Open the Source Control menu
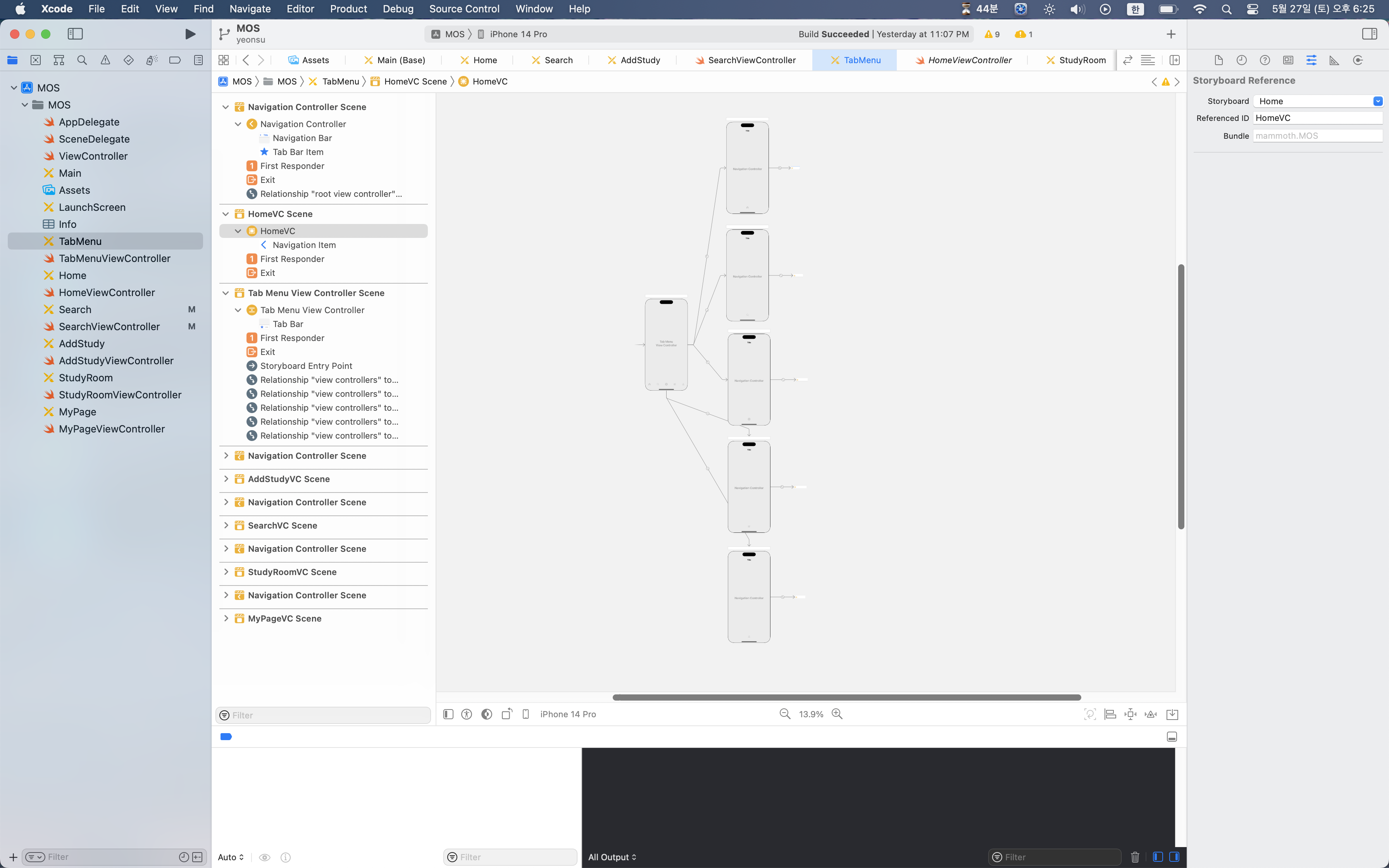This screenshot has height=868, width=1389. (x=464, y=9)
